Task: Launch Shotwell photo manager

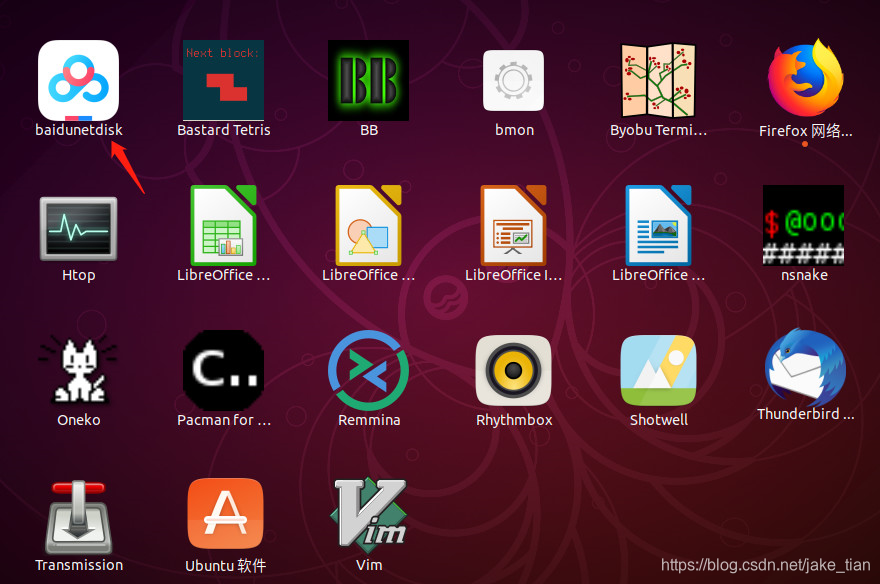Action: click(x=658, y=370)
